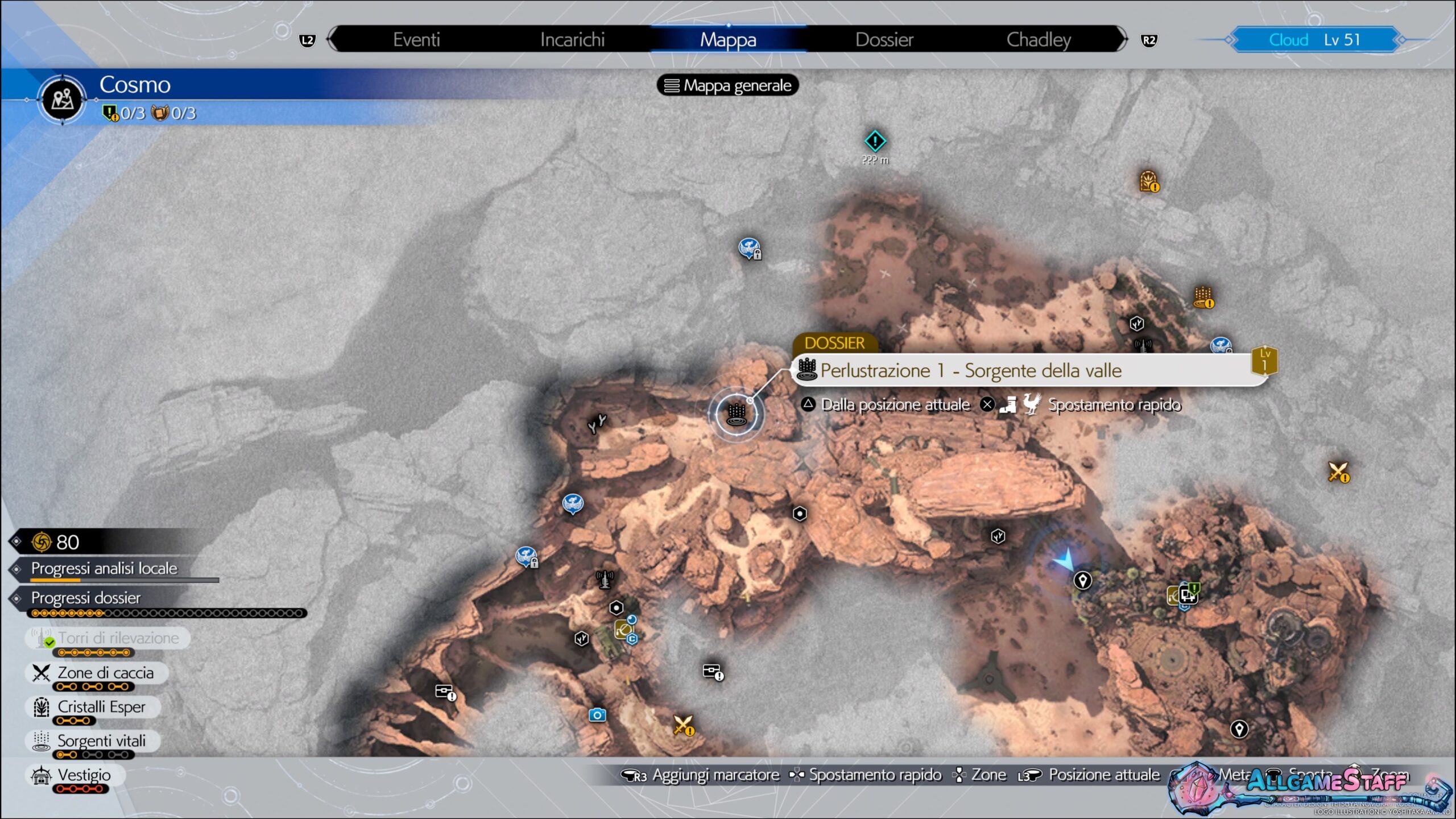Viewport: 1456px width, 819px height.
Task: Toggle Torri di rilevazione filter
Action: [x=108, y=638]
